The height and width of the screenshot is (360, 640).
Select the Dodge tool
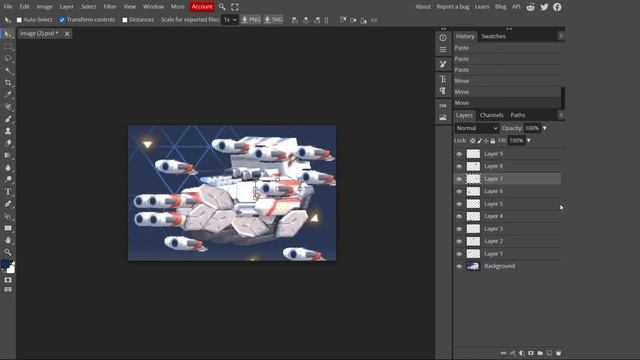point(8,179)
